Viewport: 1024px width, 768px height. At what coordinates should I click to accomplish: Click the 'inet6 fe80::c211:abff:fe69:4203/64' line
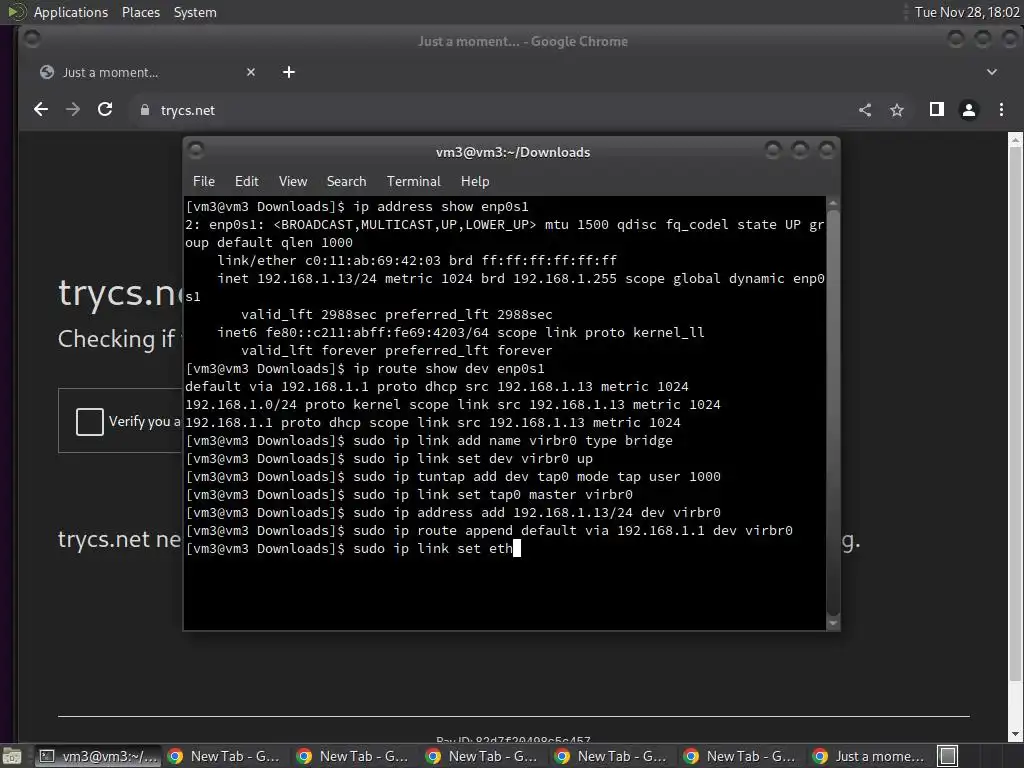(460, 332)
